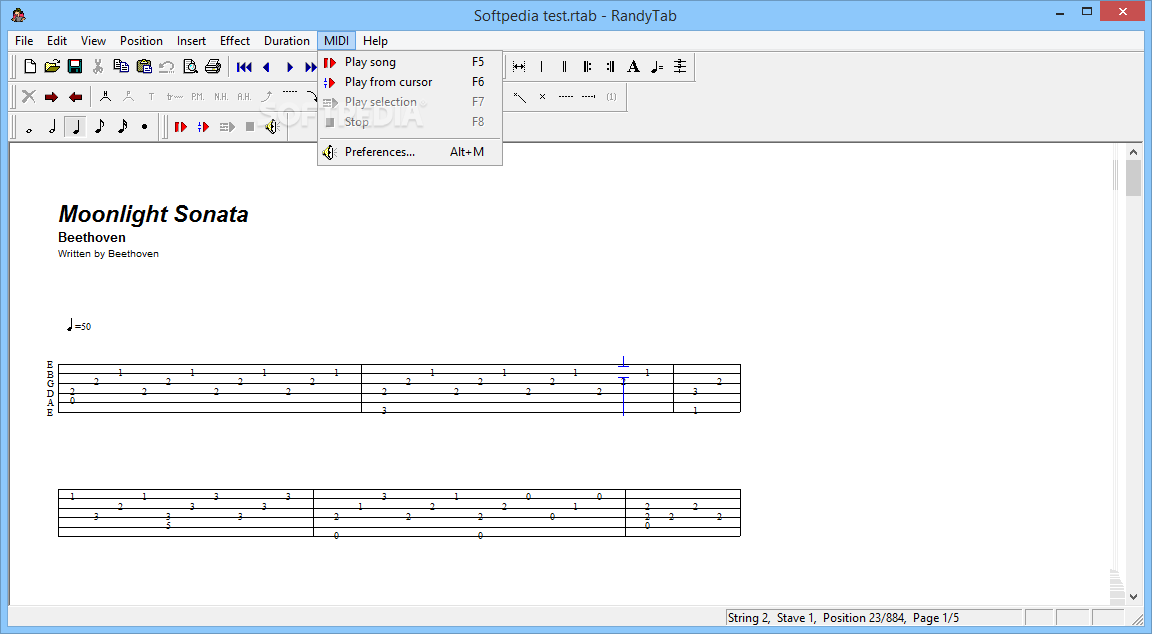
Task: Move one position left with blue arrow
Action: pyautogui.click(x=267, y=68)
